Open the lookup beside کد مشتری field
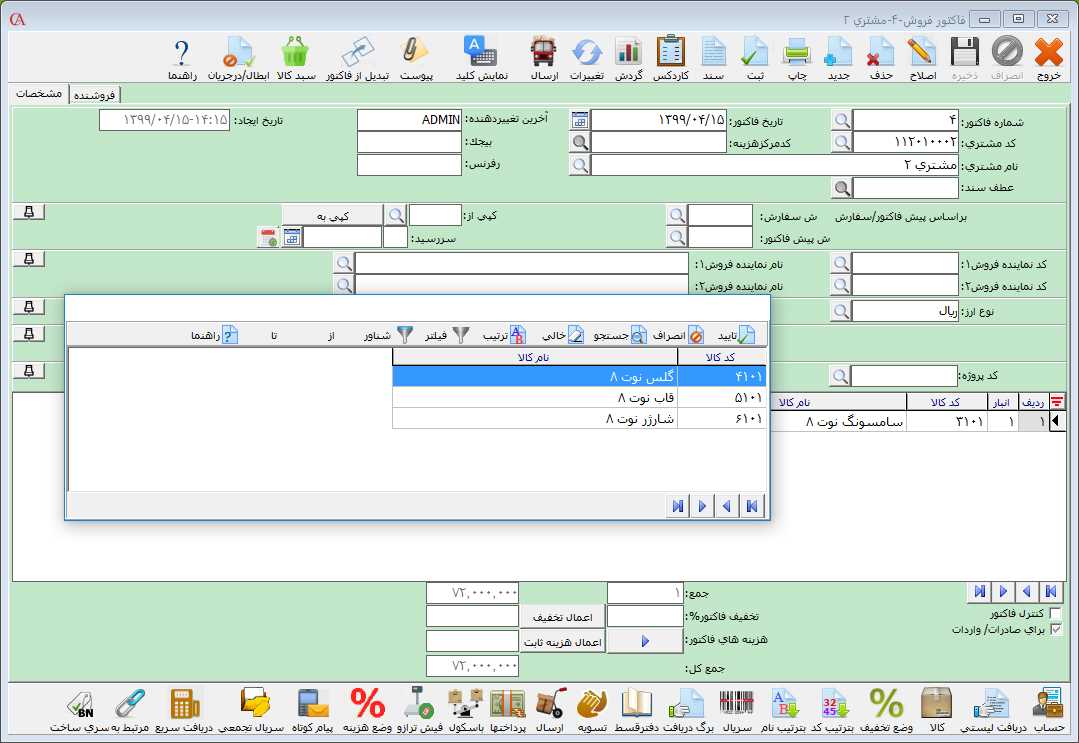 [842, 142]
